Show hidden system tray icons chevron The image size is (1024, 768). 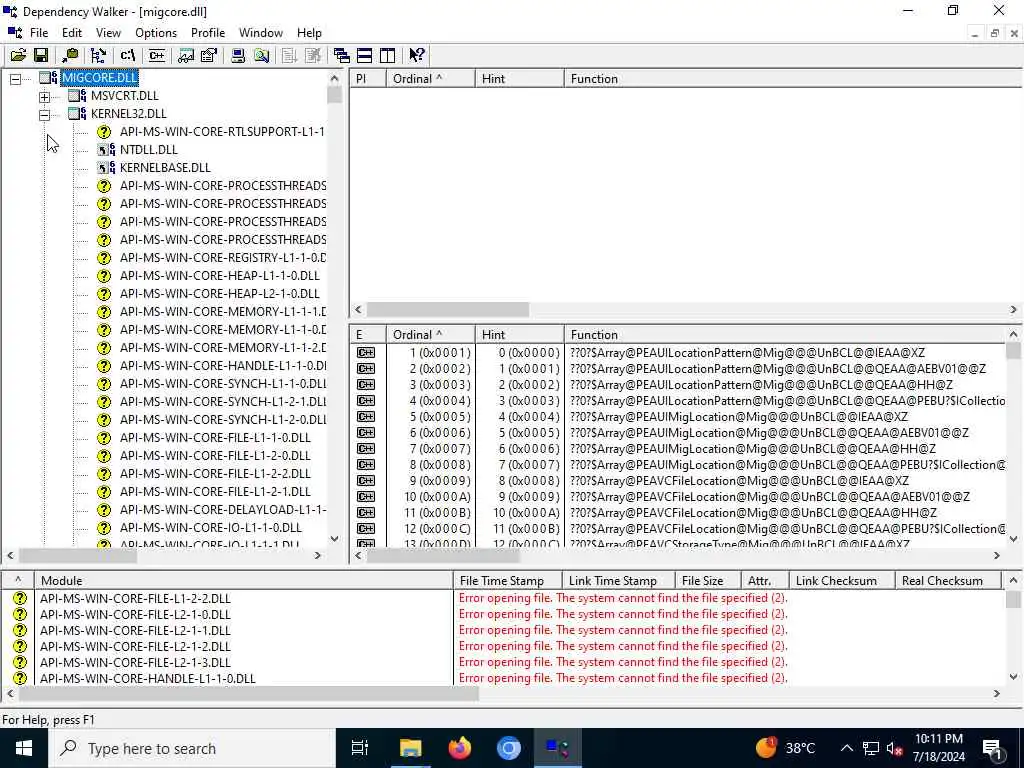tap(846, 748)
